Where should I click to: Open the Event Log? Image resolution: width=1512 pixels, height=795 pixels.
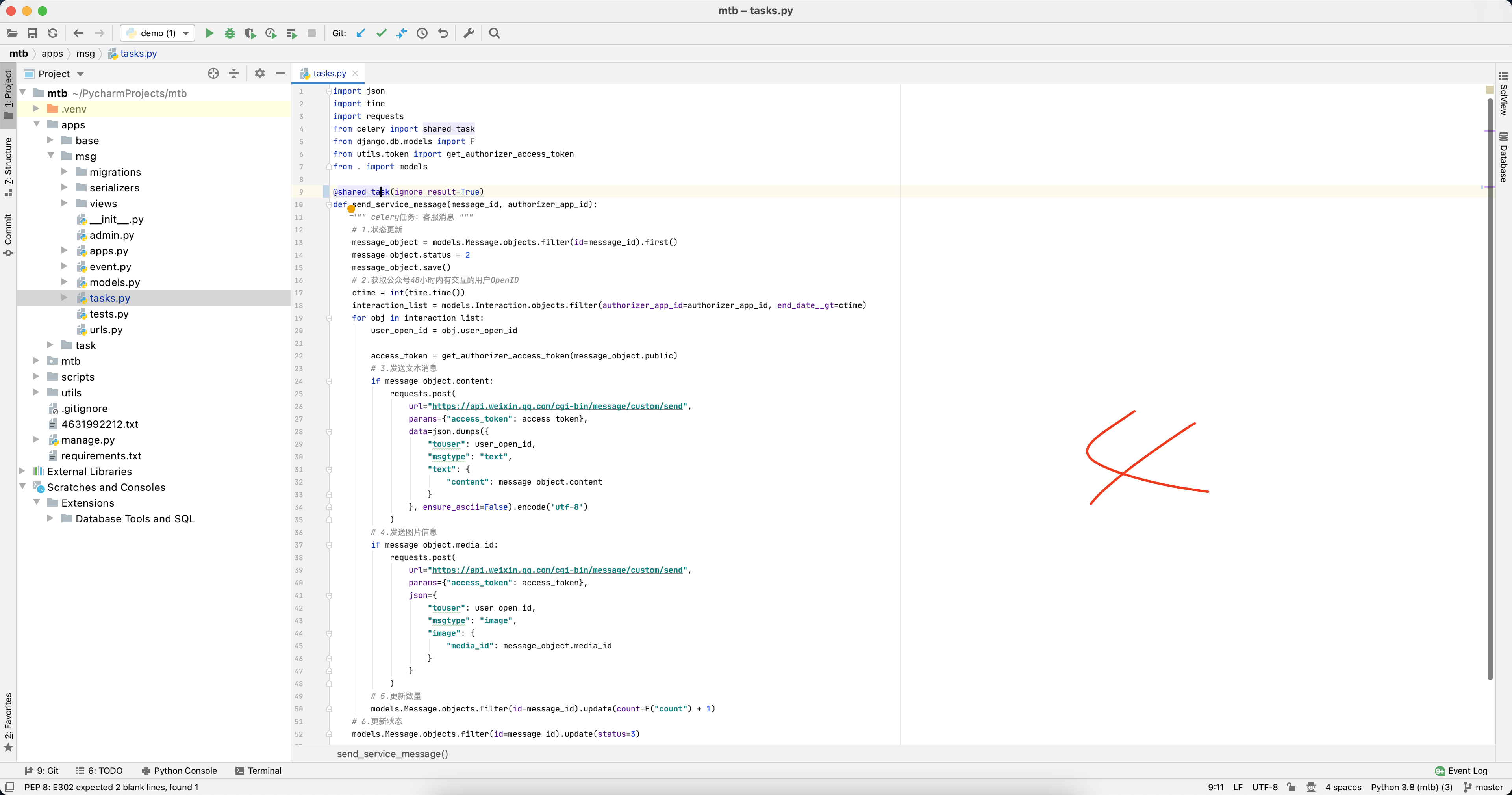(x=1461, y=770)
